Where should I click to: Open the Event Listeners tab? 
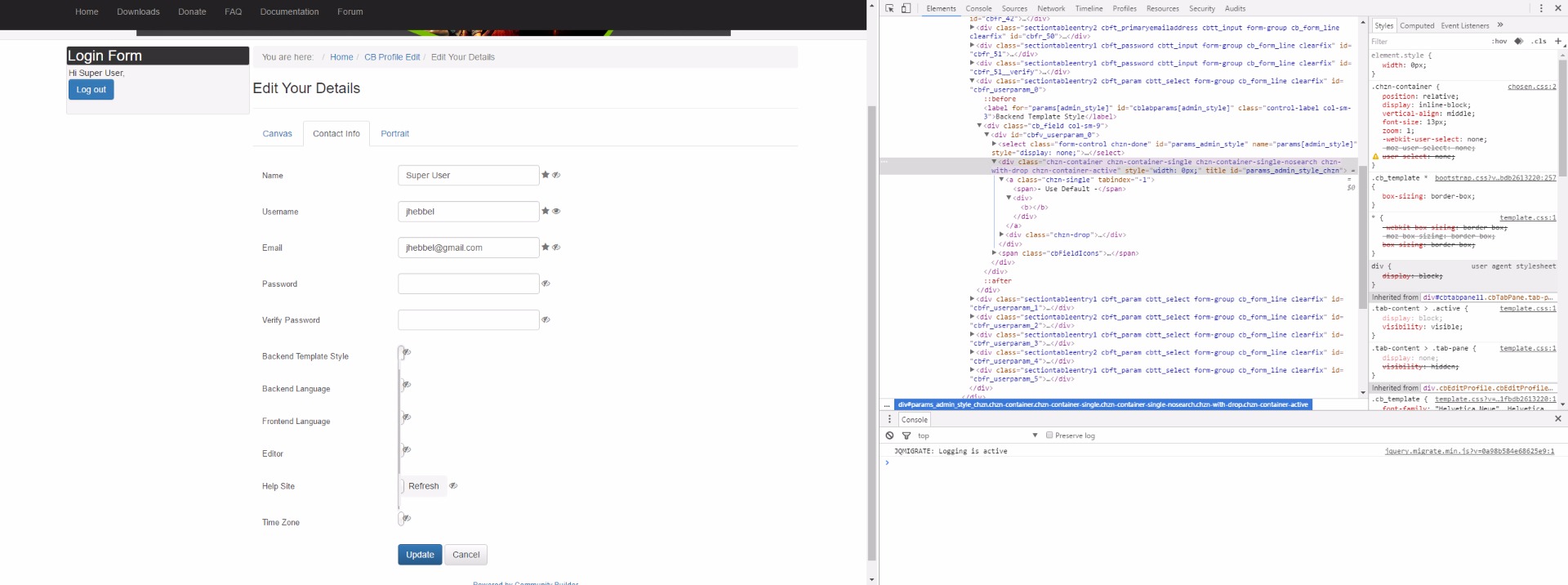tap(1465, 25)
